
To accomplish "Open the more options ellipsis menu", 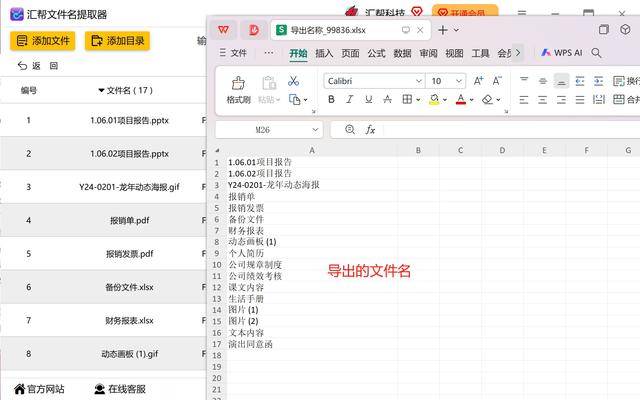I will click(269, 53).
